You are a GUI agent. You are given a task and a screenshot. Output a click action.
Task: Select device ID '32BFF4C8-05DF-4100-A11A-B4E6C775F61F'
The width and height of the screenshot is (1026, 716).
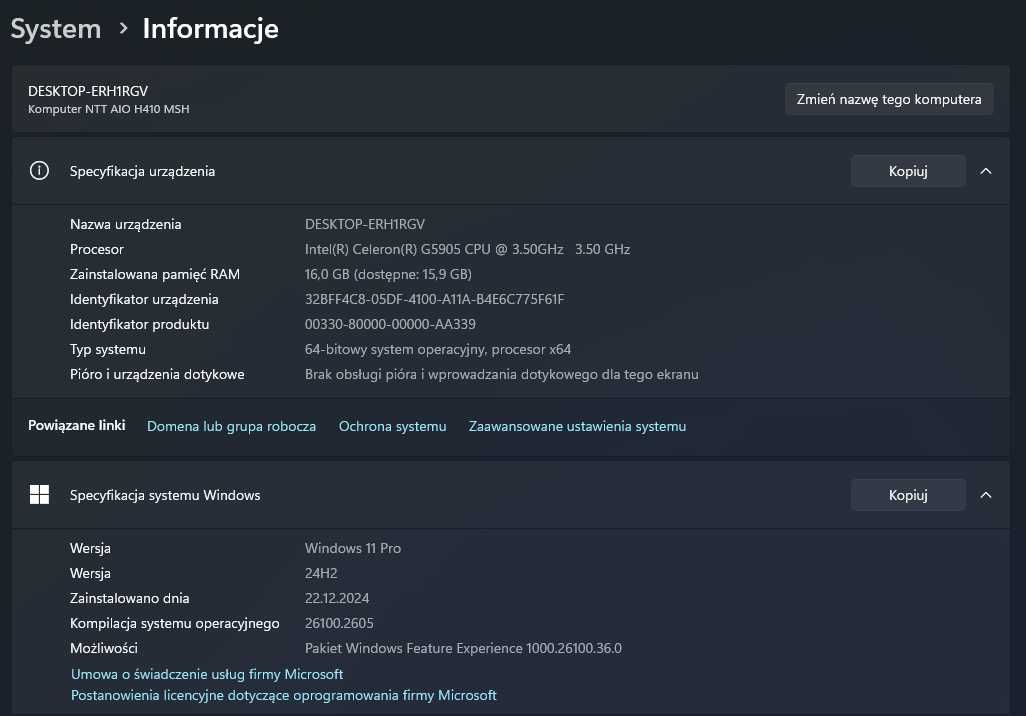[x=434, y=299]
